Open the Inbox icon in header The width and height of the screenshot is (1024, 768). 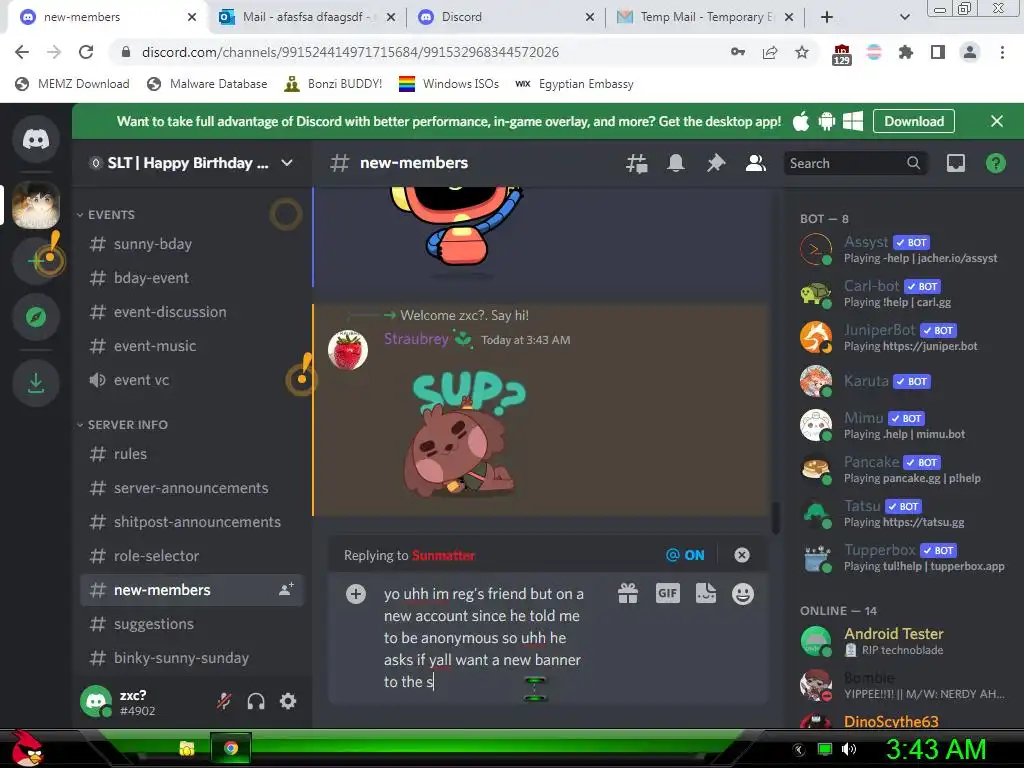955,163
